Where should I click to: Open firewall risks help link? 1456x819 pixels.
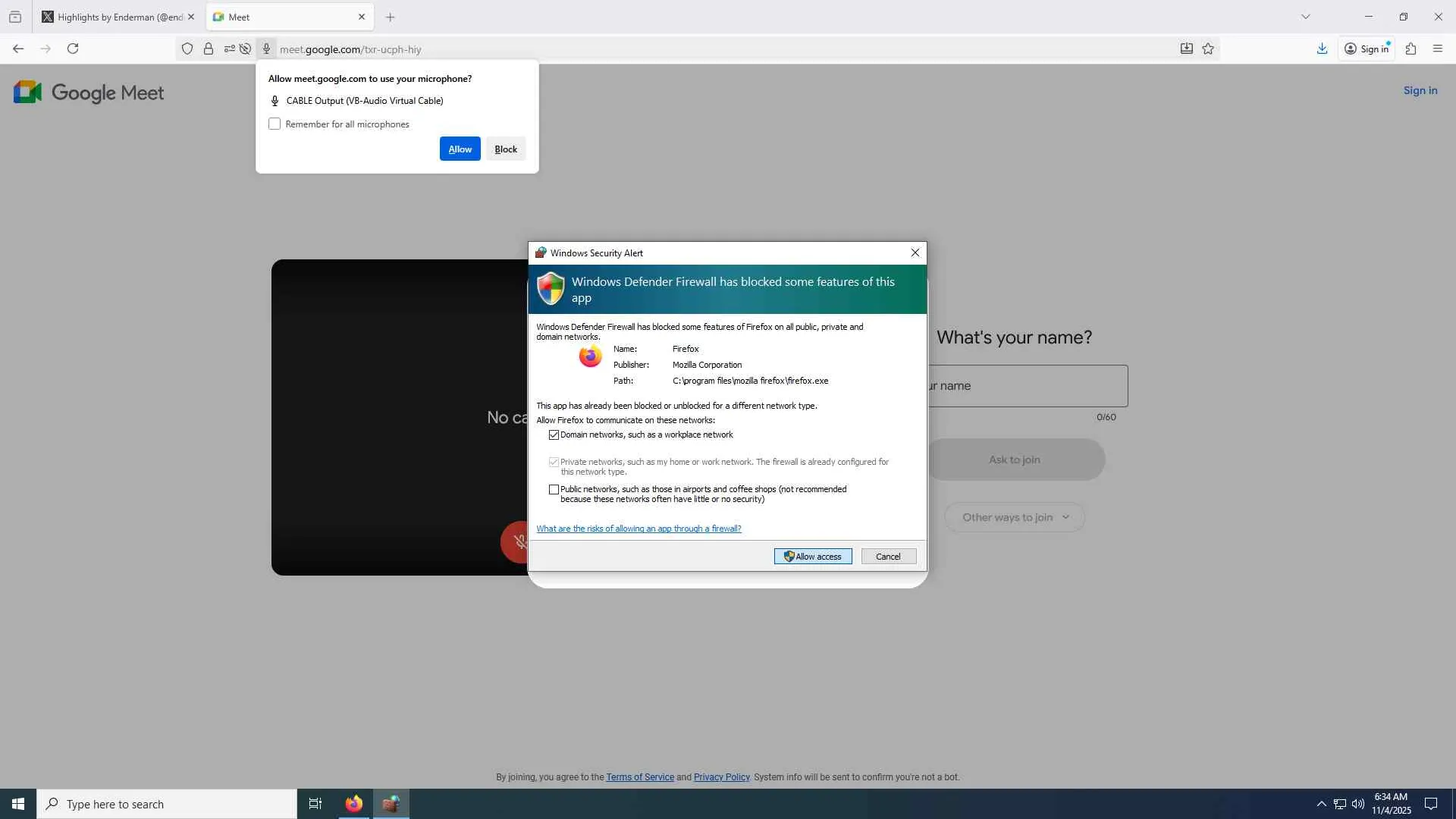[639, 529]
